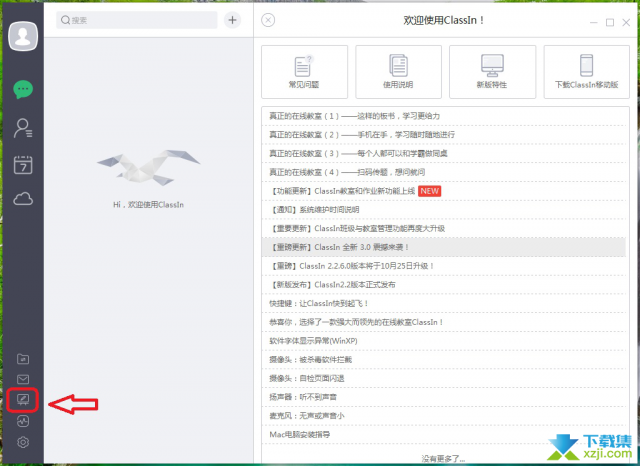The width and height of the screenshot is (640, 466).
Task: Open article 真正的在线教室（2）
Action: pos(444,135)
